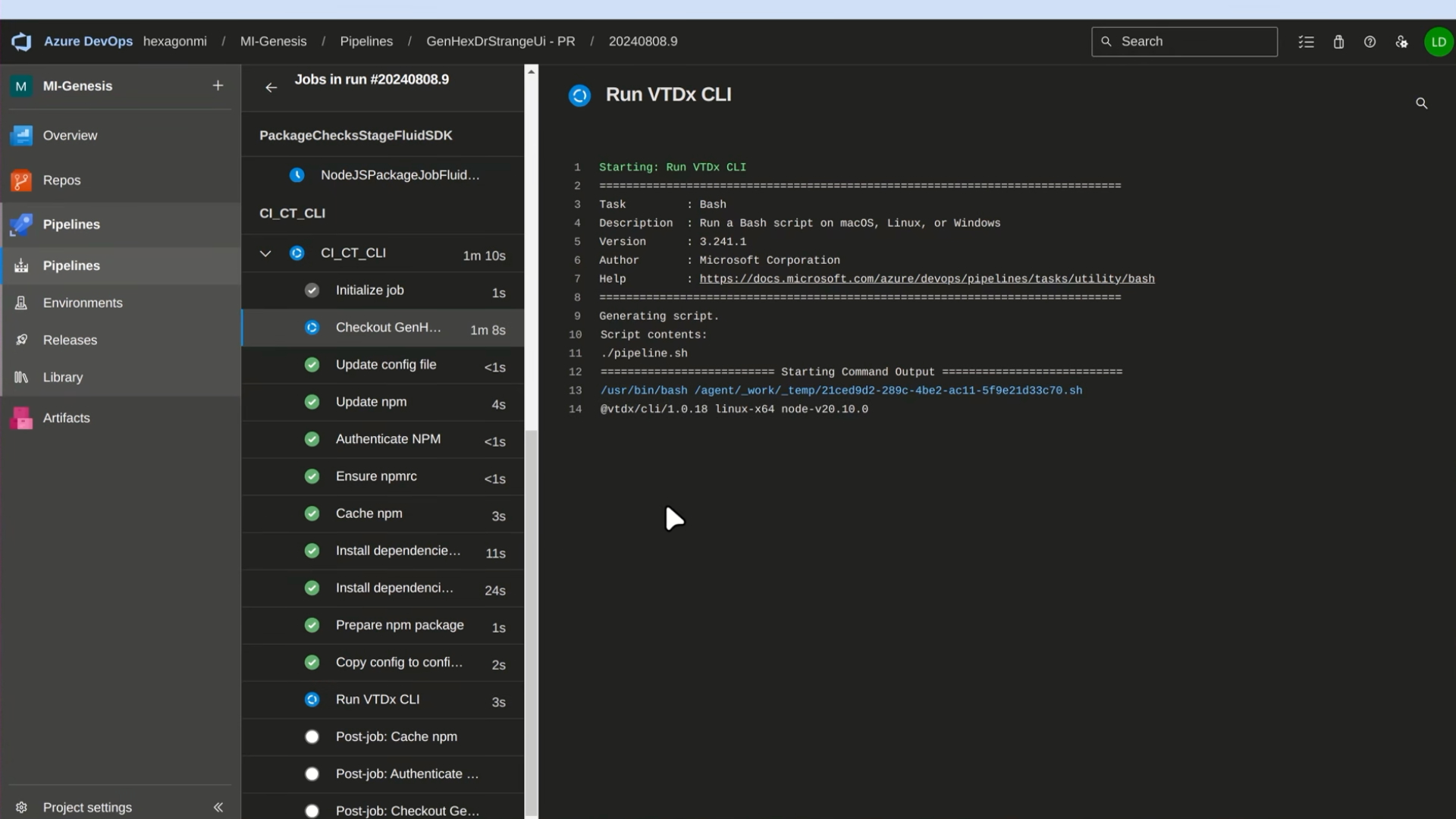Go back using arrow beside Jobs in run
Viewport: 1456px width, 819px height.
tap(271, 87)
